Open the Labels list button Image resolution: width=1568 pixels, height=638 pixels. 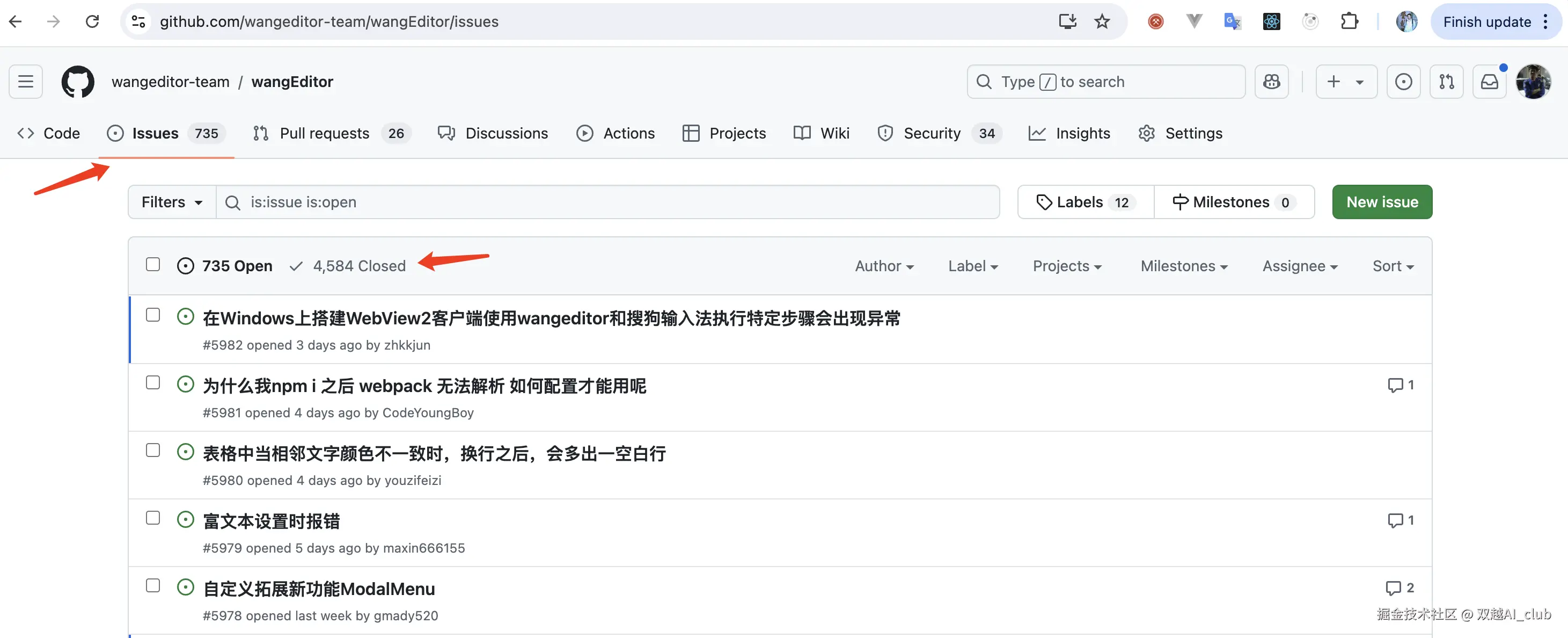pyautogui.click(x=1085, y=202)
